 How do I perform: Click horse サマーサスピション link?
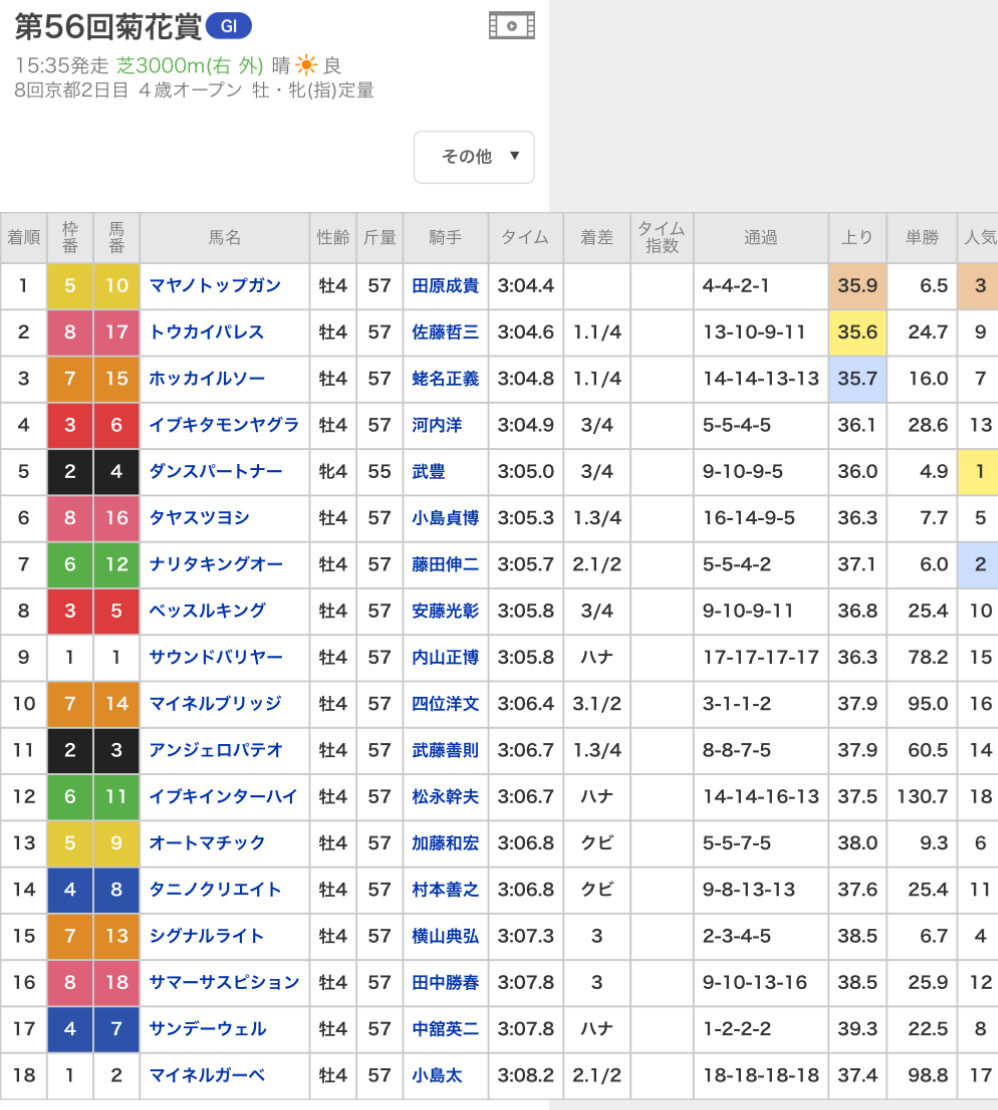(224, 983)
